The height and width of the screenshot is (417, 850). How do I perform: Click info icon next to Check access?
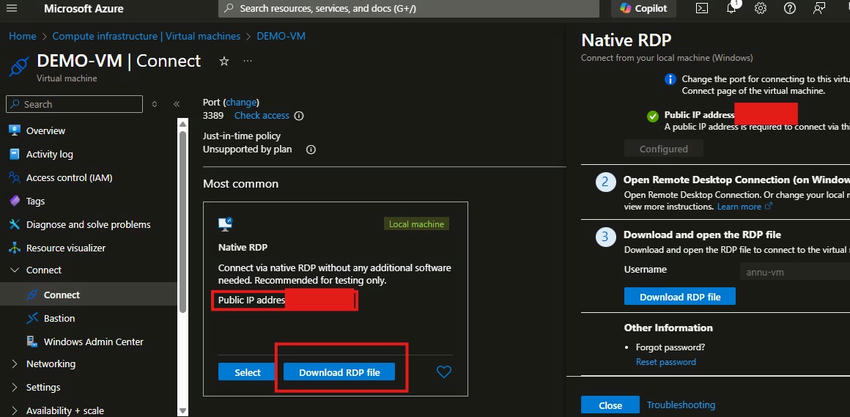tap(299, 116)
